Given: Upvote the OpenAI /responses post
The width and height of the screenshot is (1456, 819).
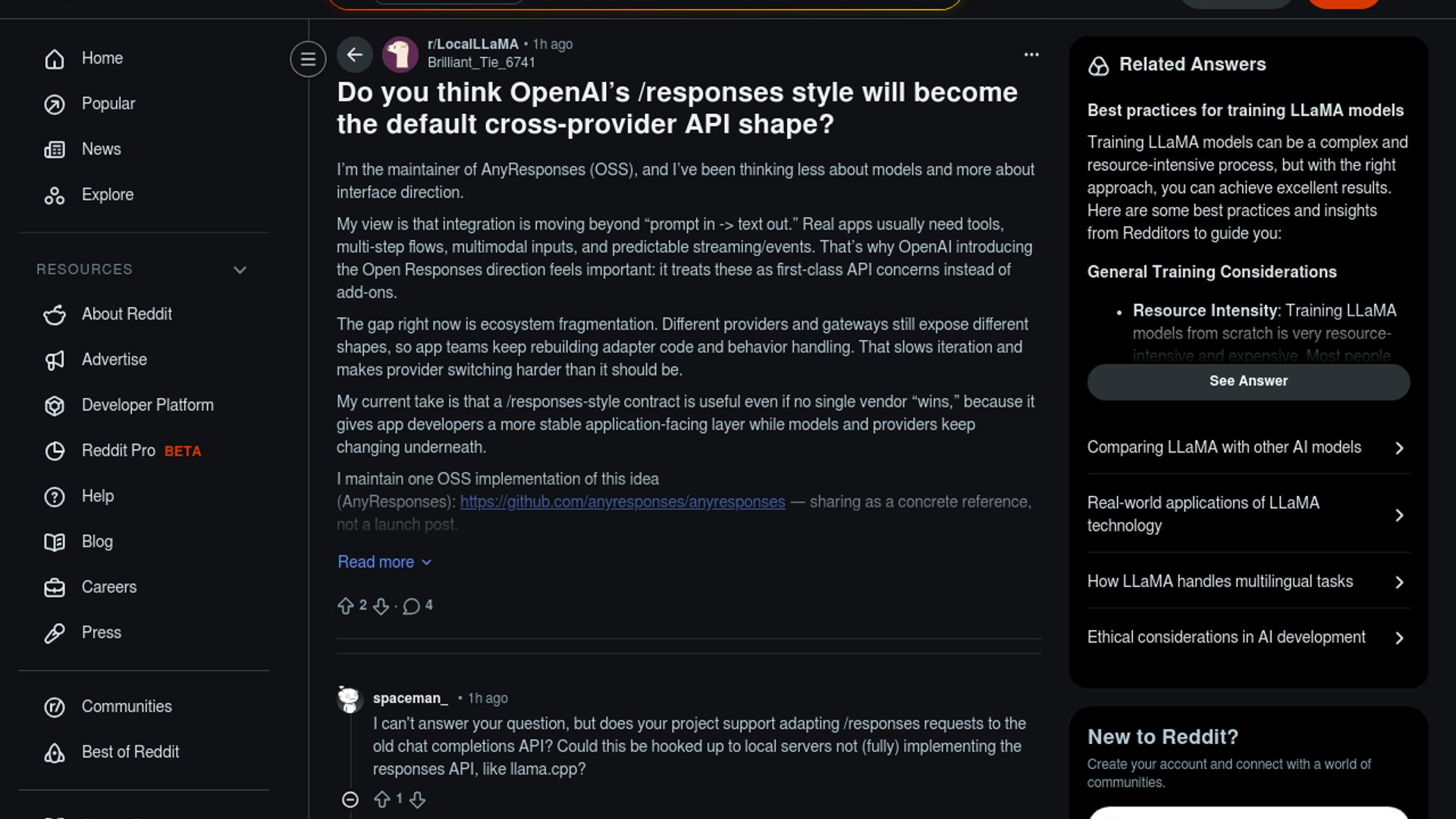Looking at the screenshot, I should click(346, 606).
